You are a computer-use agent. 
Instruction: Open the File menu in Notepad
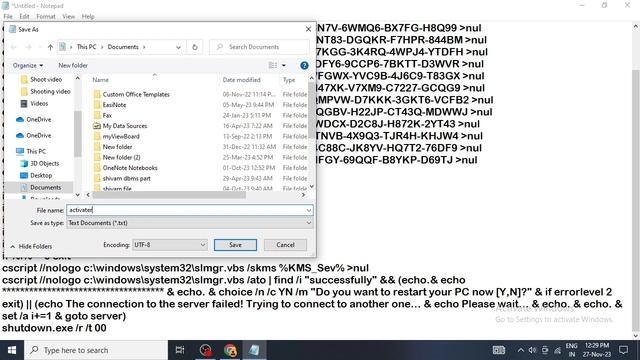coord(8,16)
